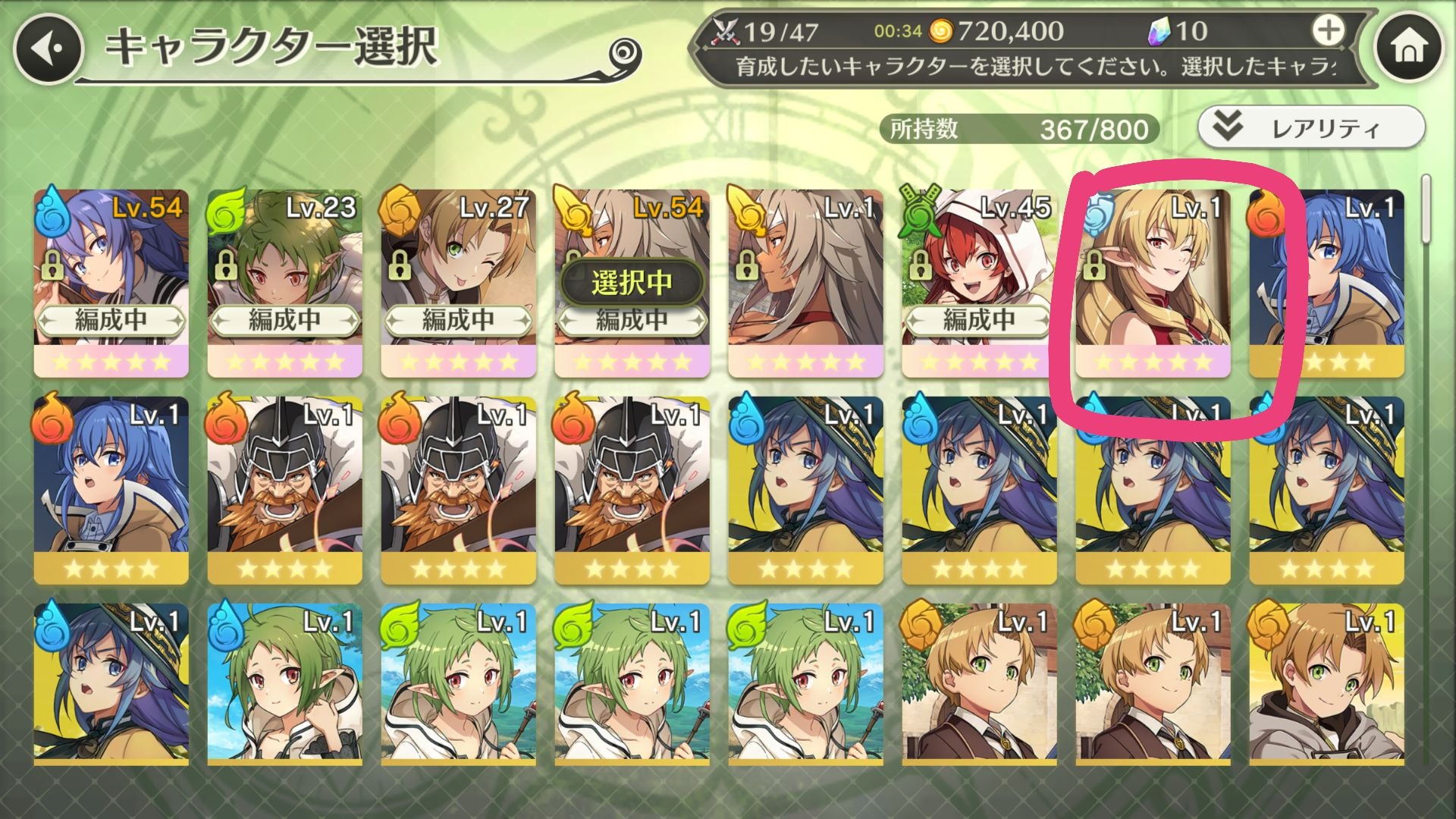1456x819 pixels.
Task: Select the Lv.27 character marked 編成中
Action: [458, 282]
